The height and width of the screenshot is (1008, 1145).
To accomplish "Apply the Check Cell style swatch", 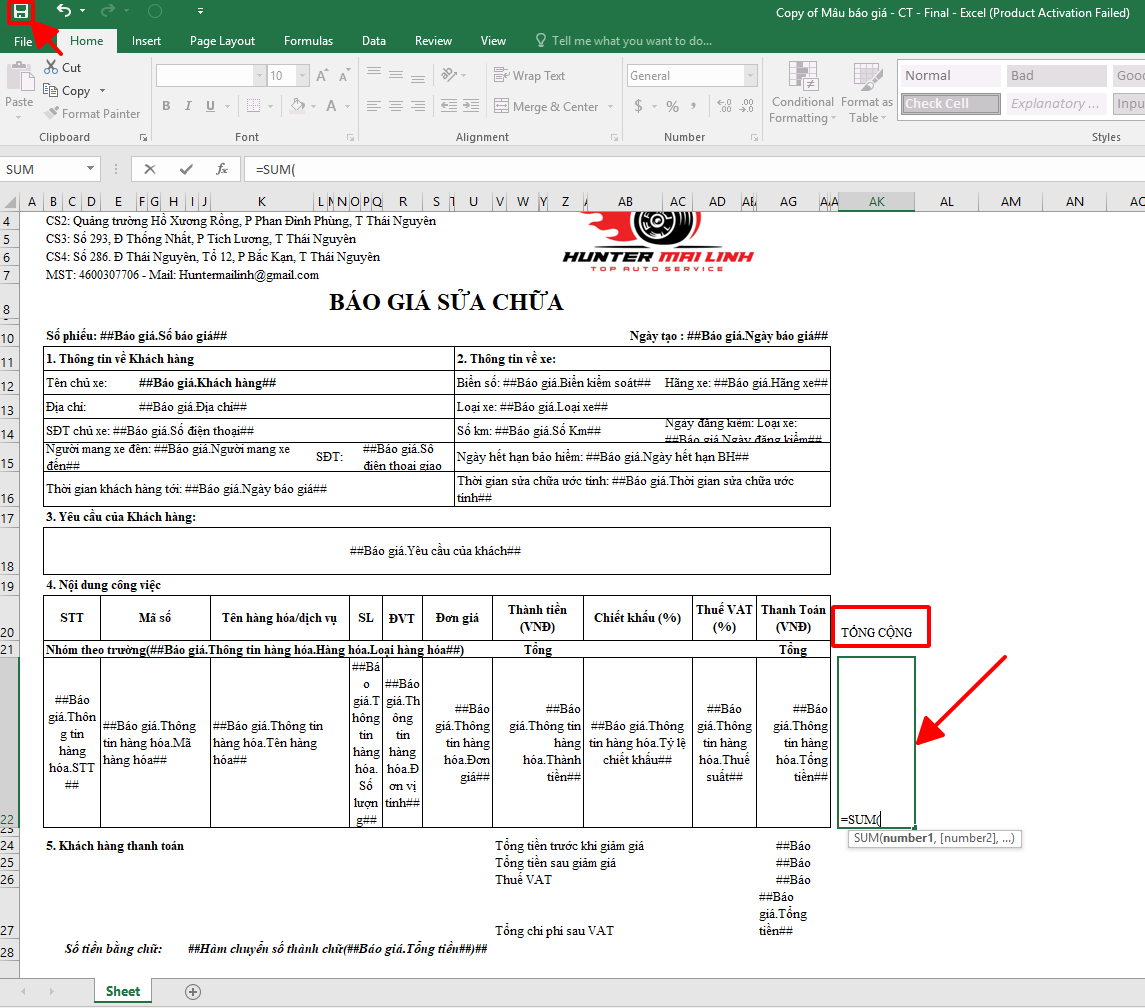I will point(950,104).
